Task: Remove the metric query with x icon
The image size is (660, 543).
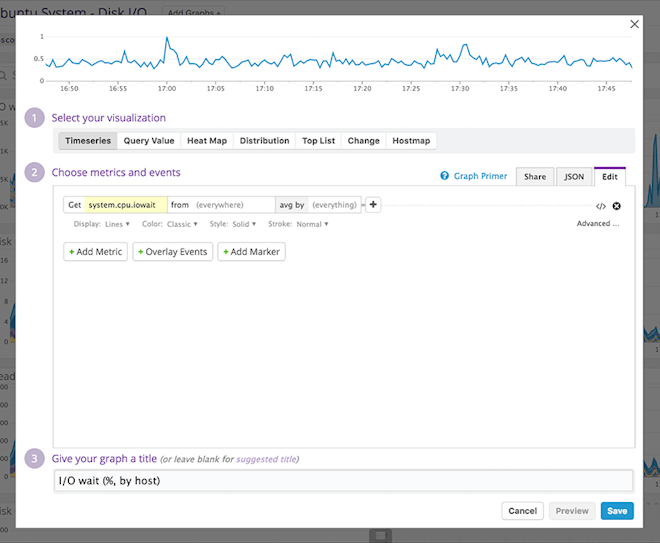Action: 616,206
